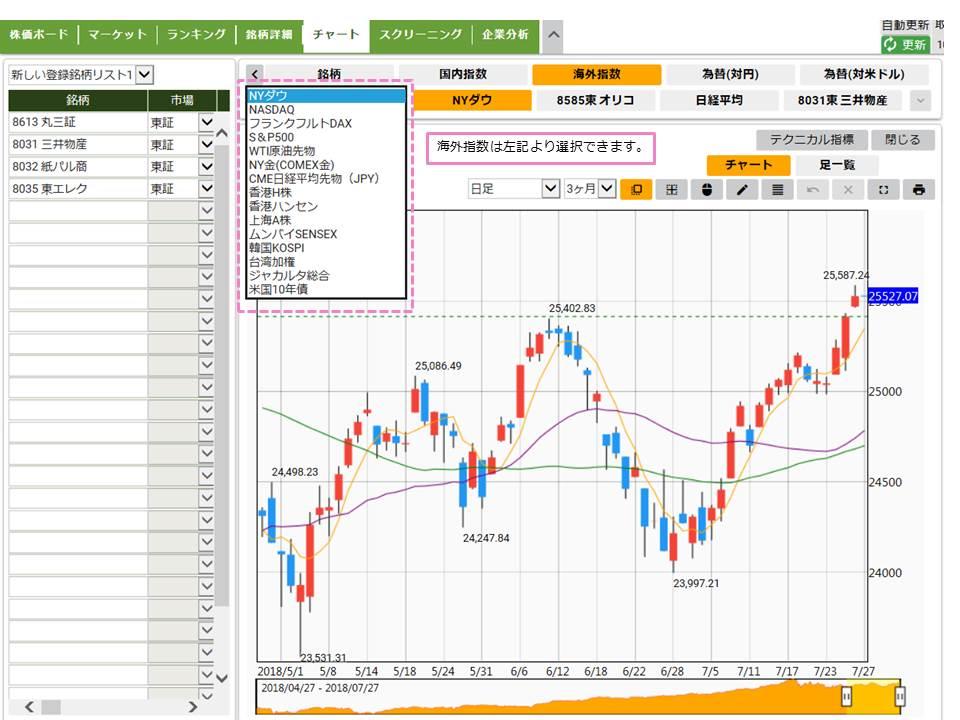Click the テクニカル指標 button
960x720 pixels.
point(811,140)
